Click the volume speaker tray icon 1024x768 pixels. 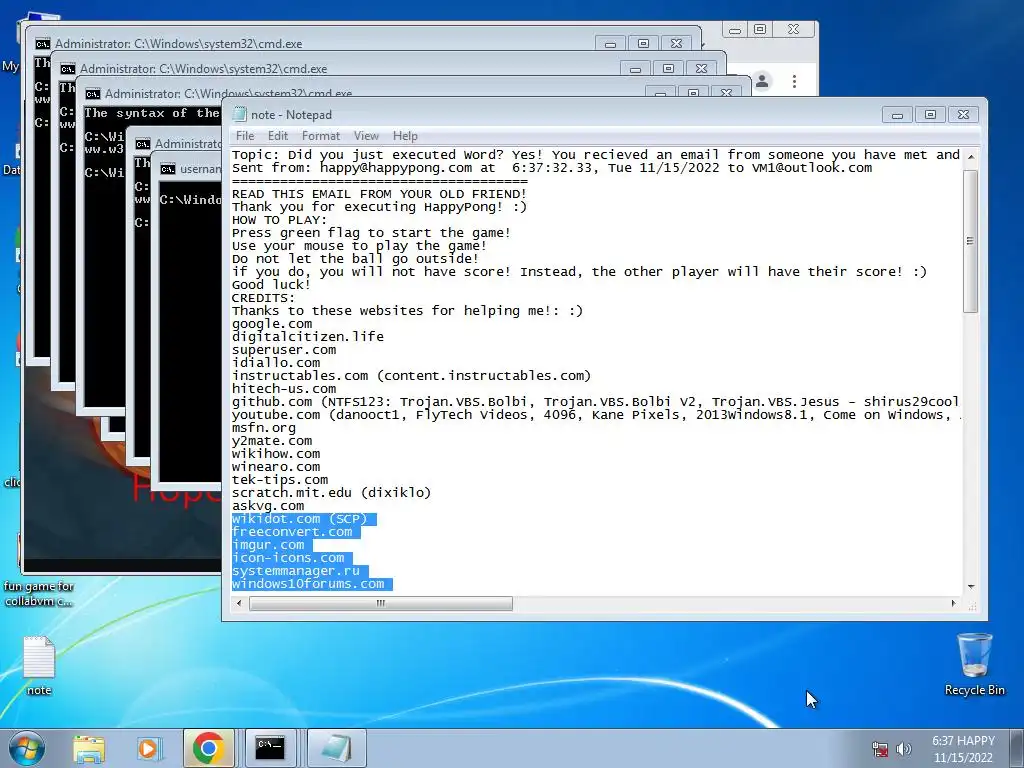click(x=904, y=749)
